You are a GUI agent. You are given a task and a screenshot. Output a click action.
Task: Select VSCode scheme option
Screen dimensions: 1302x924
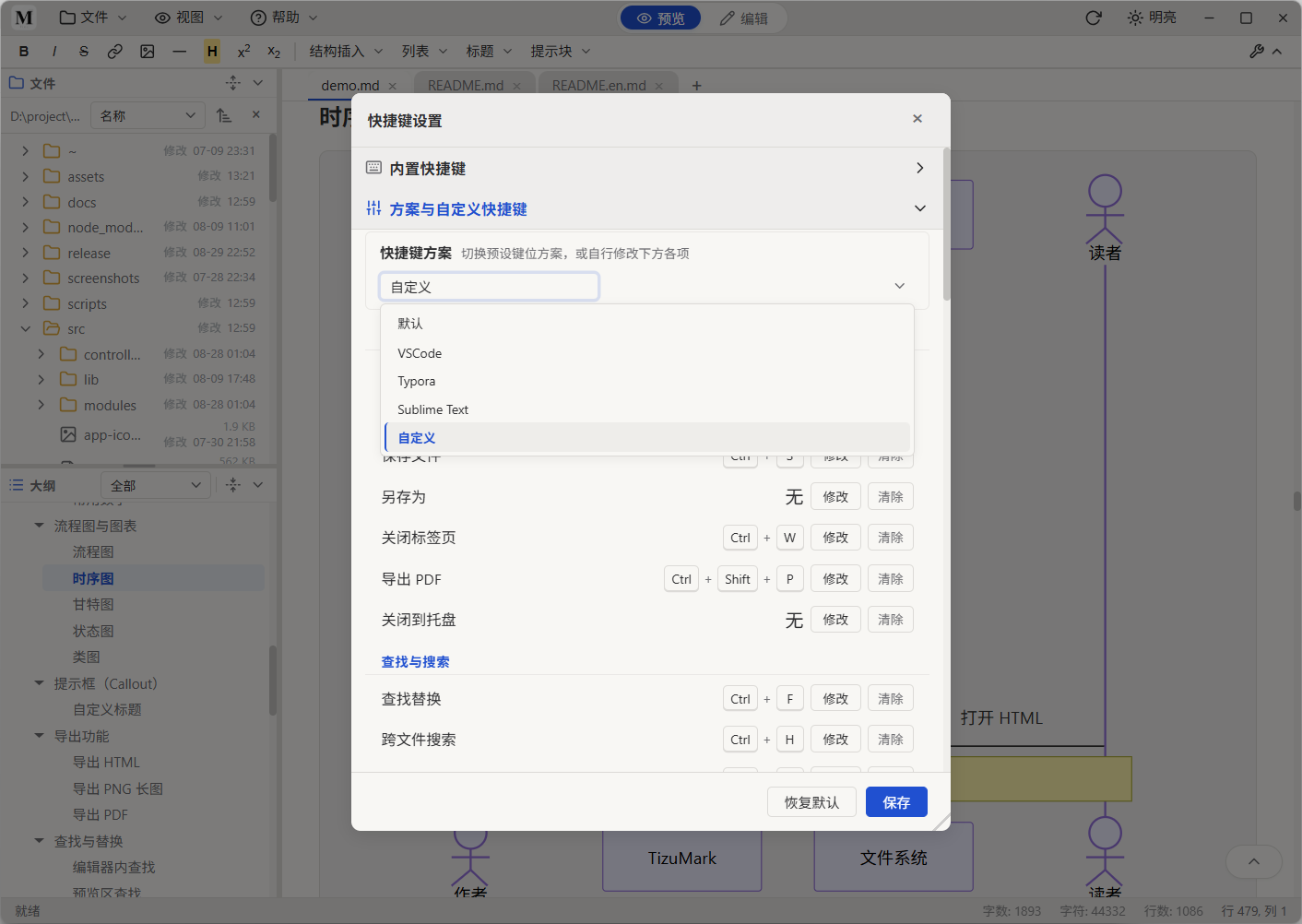tap(647, 353)
